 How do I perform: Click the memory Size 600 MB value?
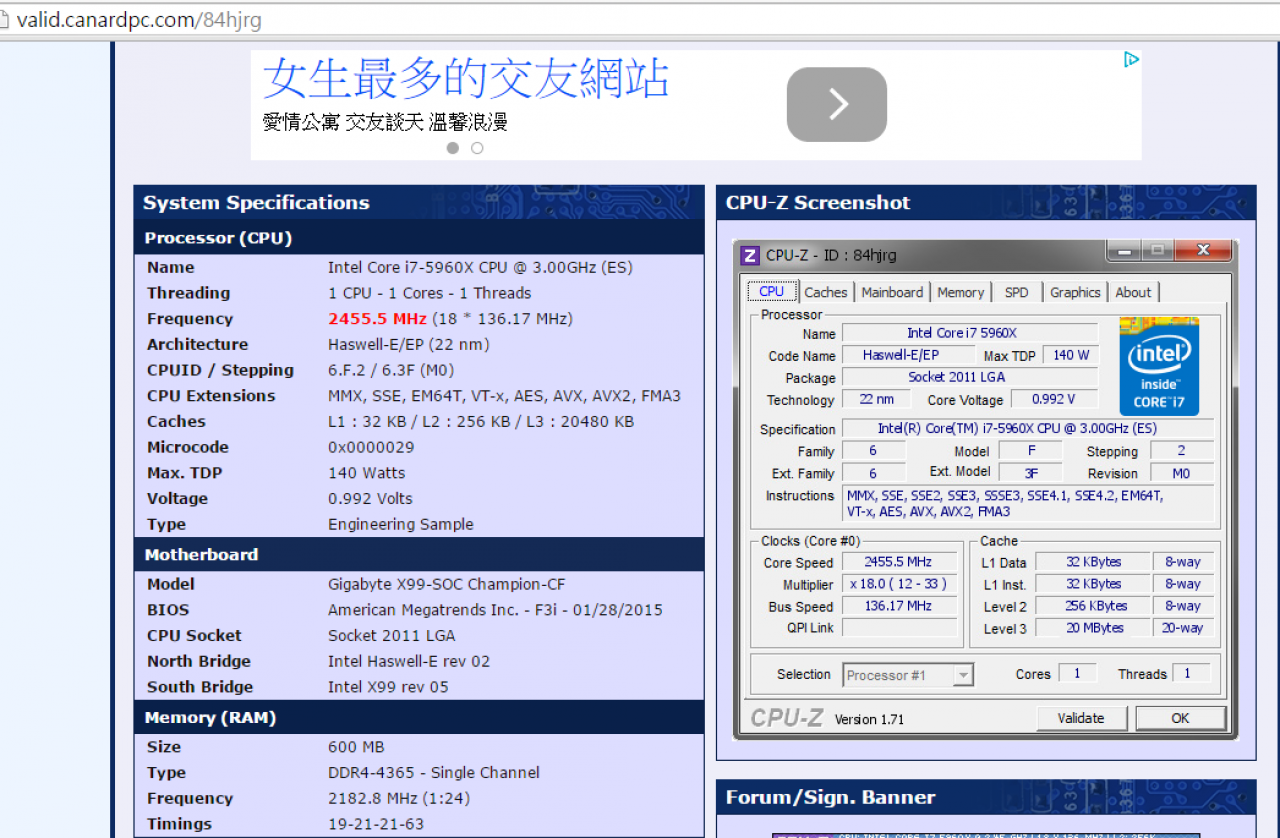tap(356, 747)
